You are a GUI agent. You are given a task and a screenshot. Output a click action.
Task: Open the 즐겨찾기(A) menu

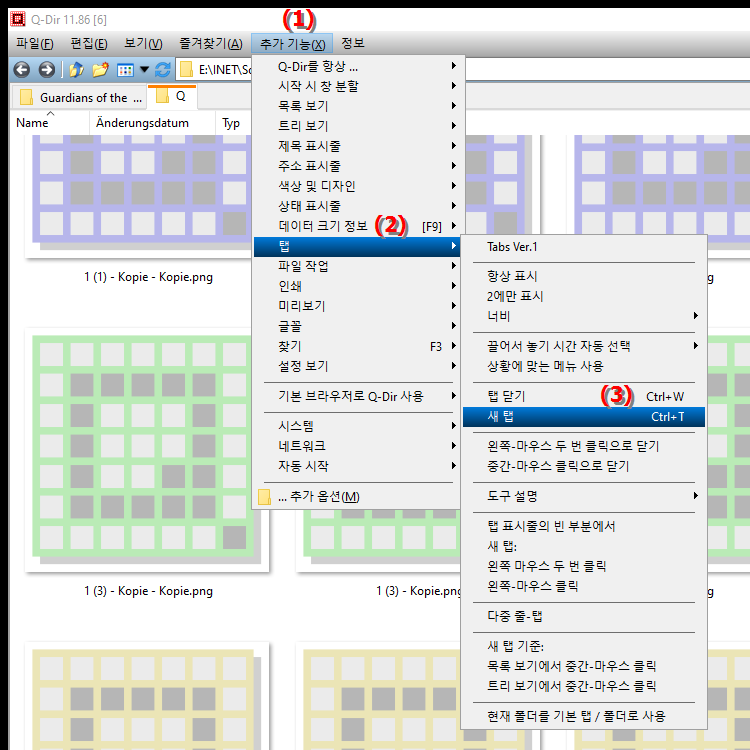point(211,44)
